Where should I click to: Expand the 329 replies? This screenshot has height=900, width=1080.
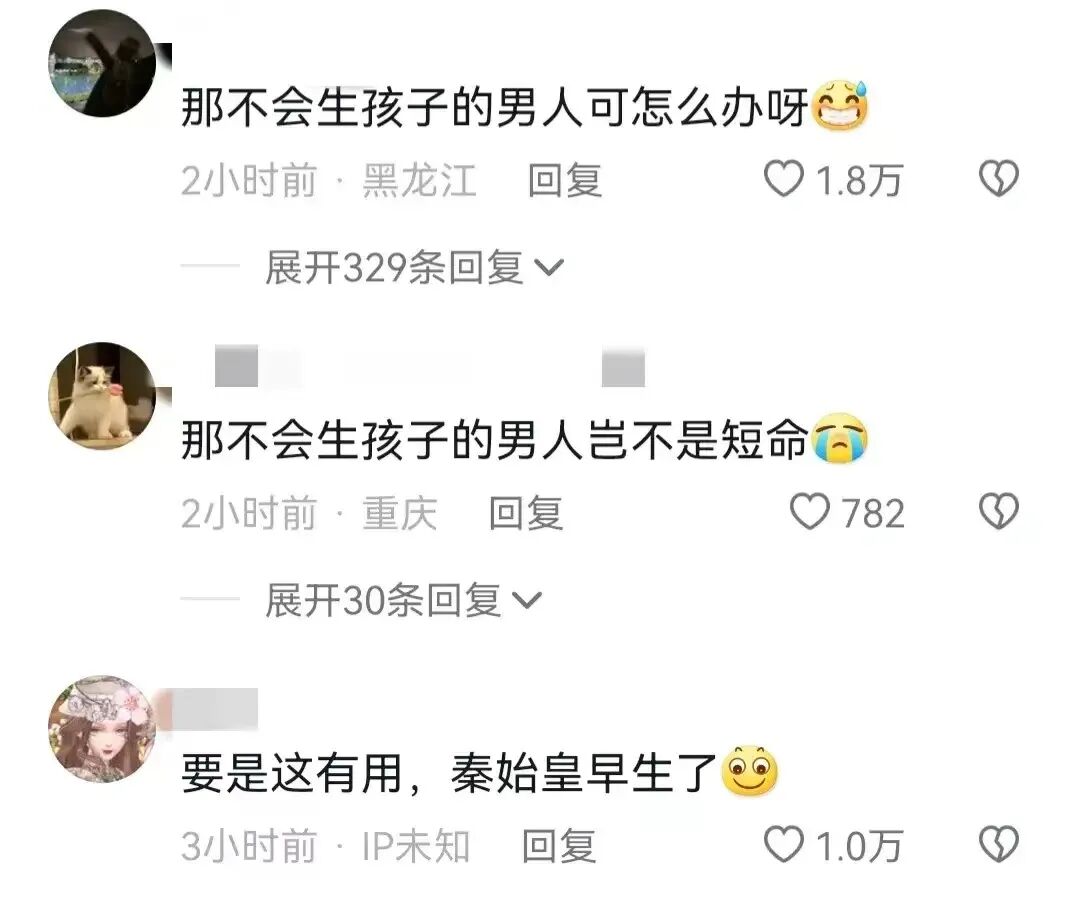click(x=415, y=267)
